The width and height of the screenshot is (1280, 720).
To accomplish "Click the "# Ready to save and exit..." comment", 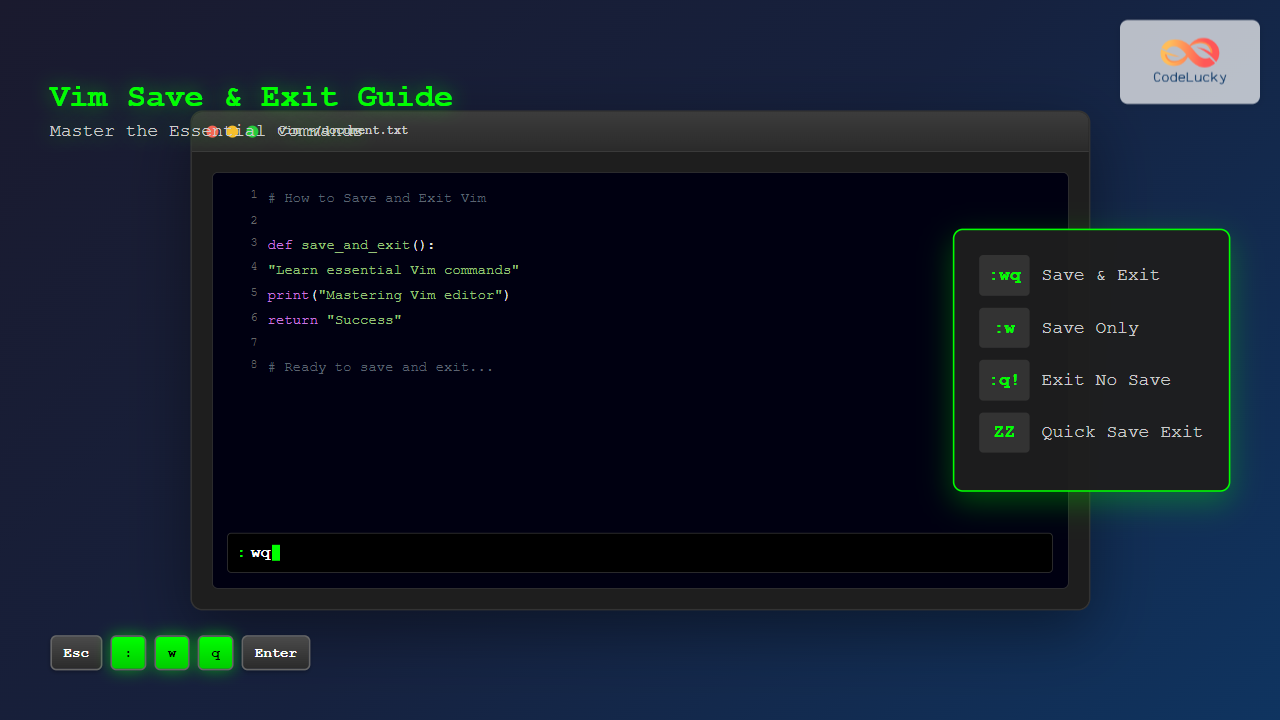I will click(380, 367).
